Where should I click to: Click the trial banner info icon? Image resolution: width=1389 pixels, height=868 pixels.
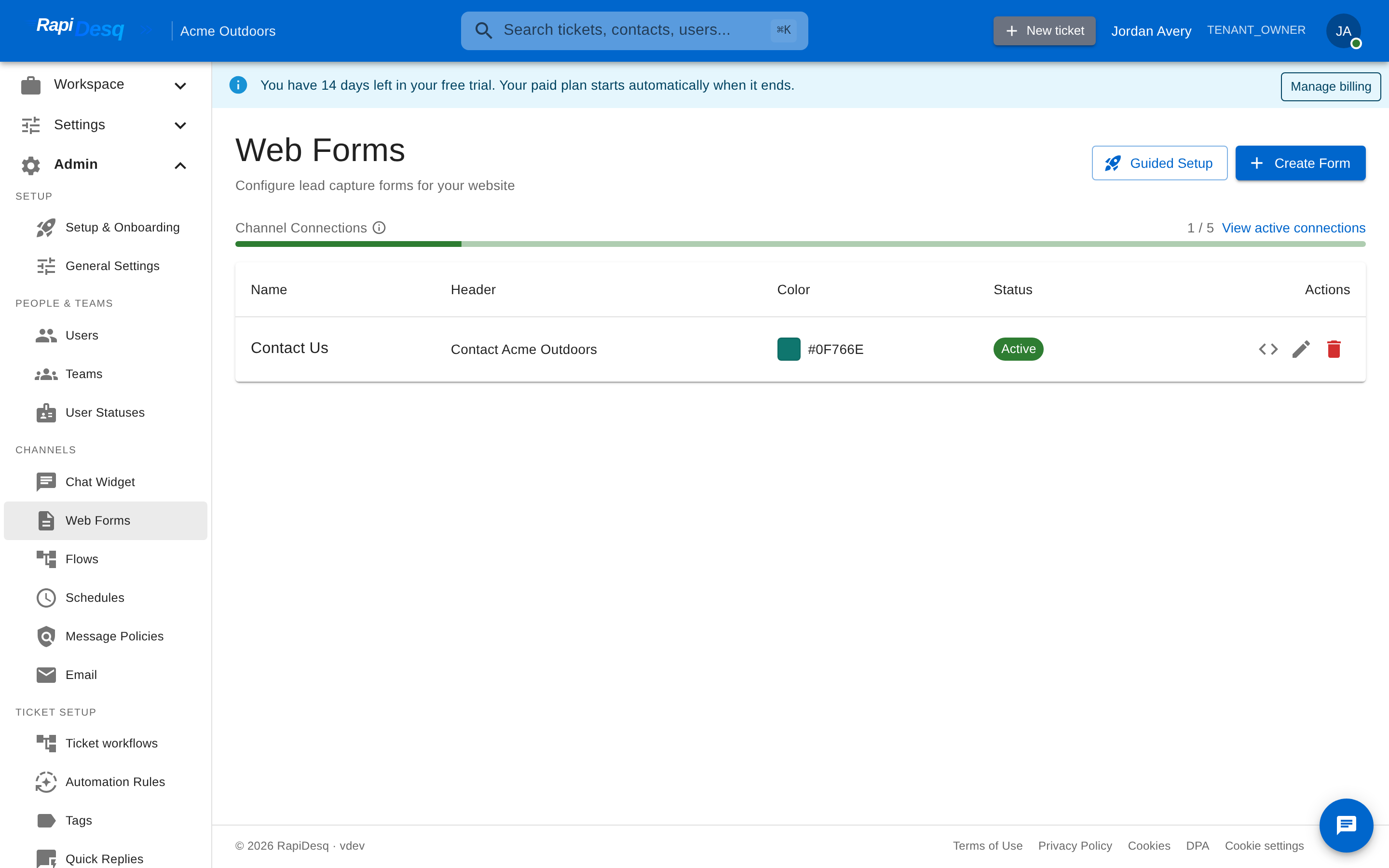238,85
